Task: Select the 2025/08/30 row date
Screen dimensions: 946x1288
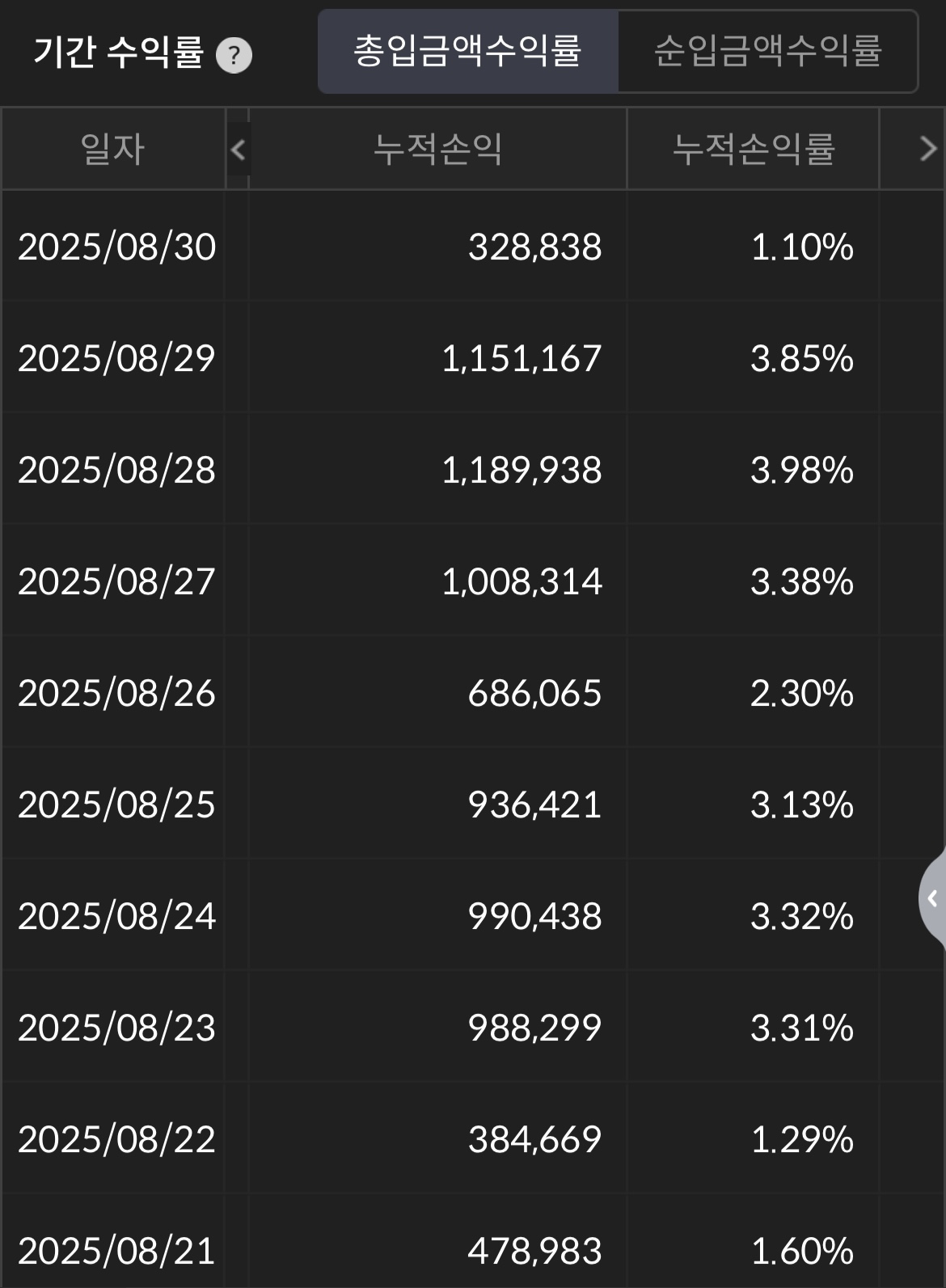Action: (x=116, y=247)
